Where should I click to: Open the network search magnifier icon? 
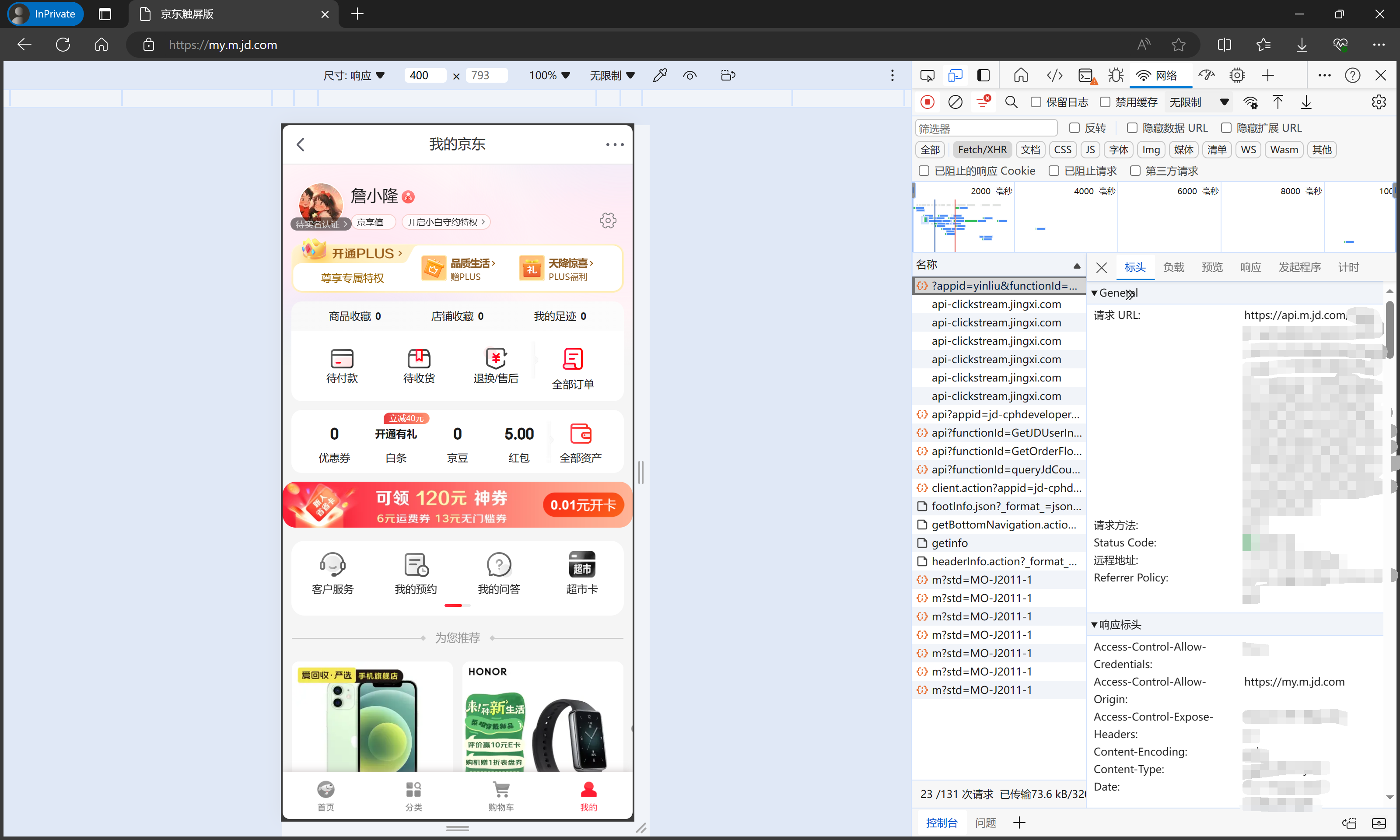tap(1011, 102)
